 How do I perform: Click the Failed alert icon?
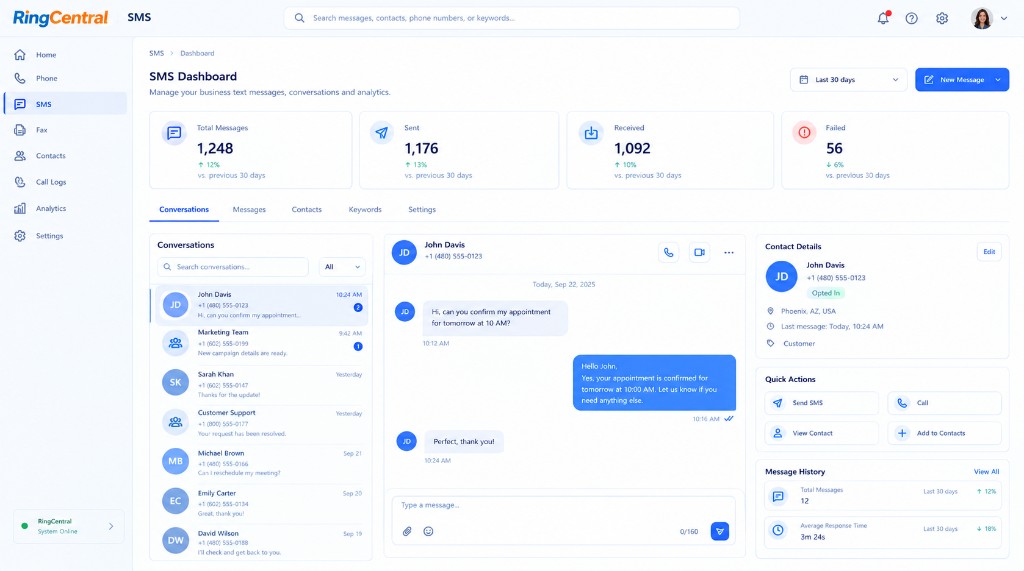[x=805, y=133]
